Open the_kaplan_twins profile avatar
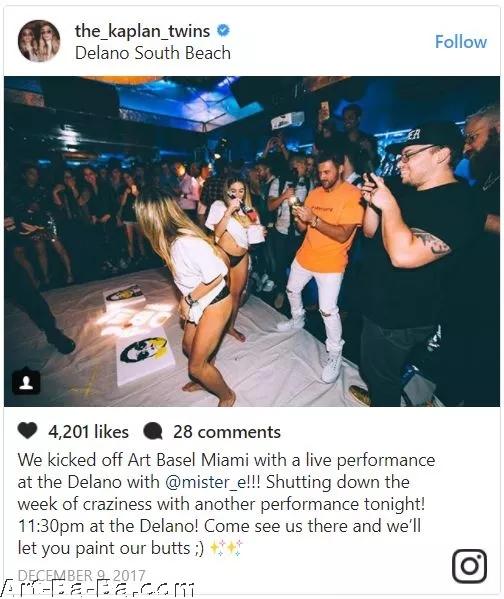The width and height of the screenshot is (504, 599). pyautogui.click(x=39, y=41)
